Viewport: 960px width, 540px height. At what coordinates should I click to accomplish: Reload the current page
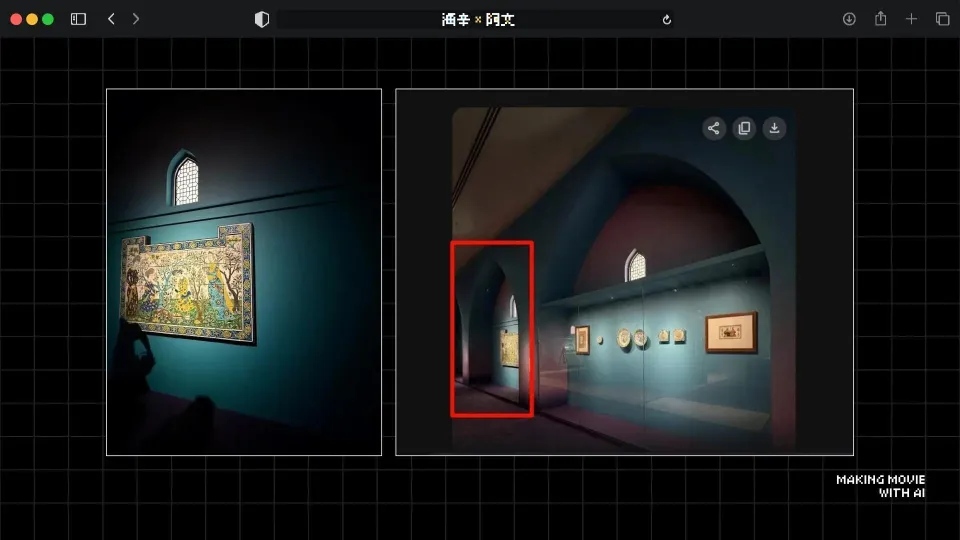tap(667, 19)
